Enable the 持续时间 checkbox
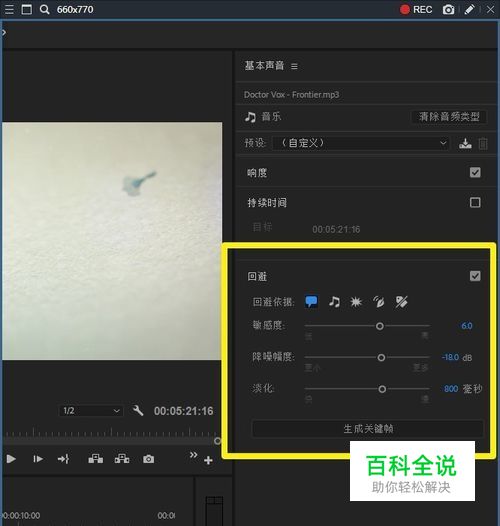The height and width of the screenshot is (526, 500). click(475, 202)
